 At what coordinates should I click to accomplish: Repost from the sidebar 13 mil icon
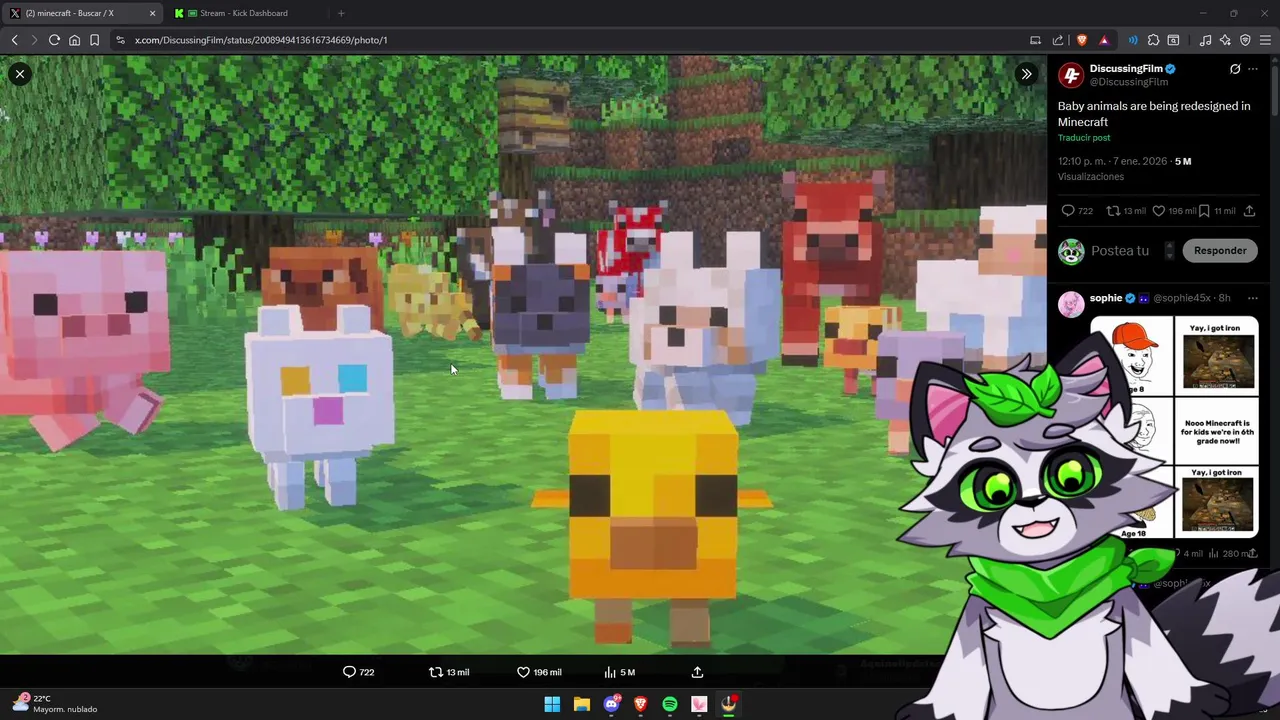[x=1126, y=211]
